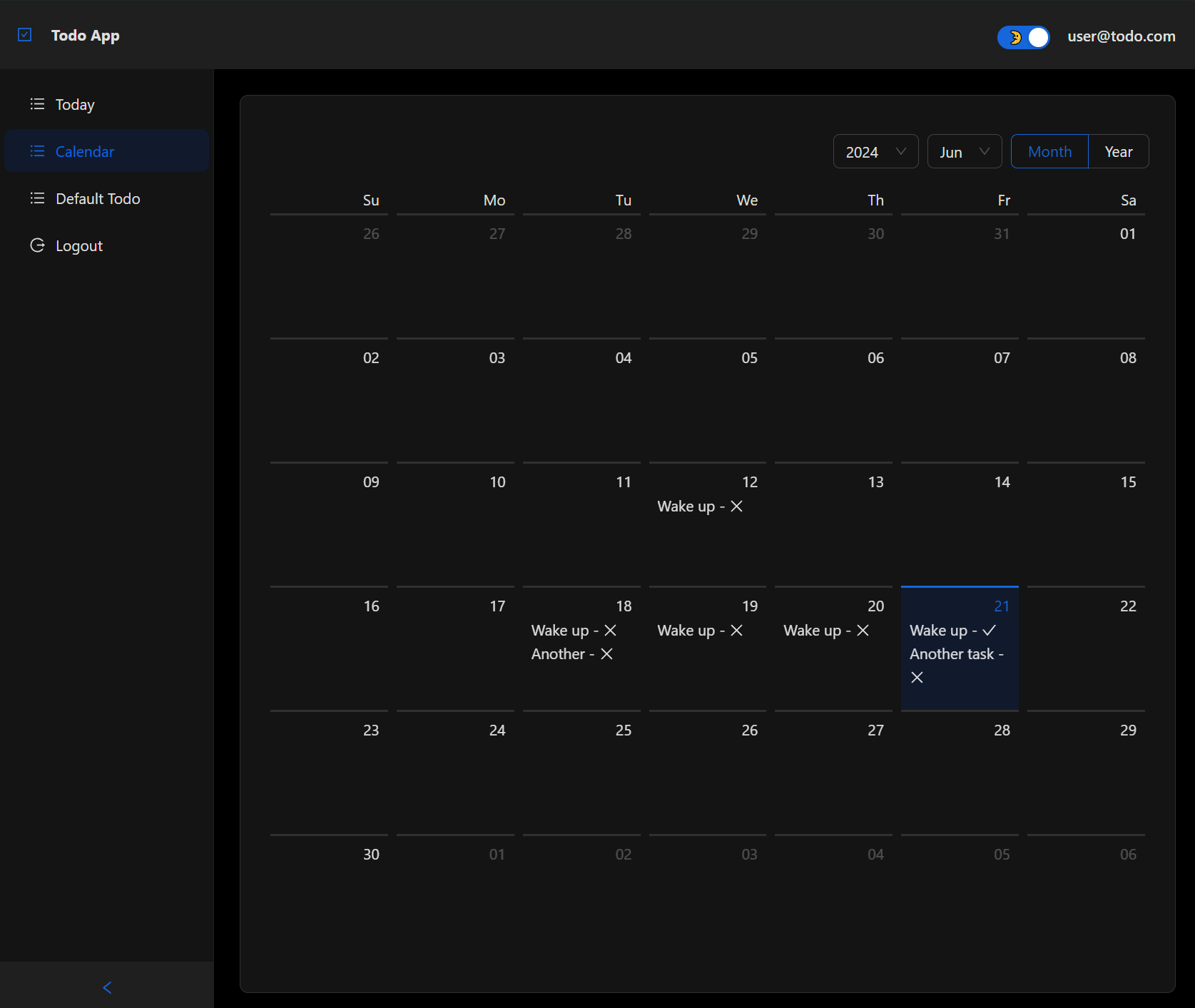Click the Todo App checkbox logo
The height and width of the screenshot is (1008, 1195).
click(x=25, y=34)
